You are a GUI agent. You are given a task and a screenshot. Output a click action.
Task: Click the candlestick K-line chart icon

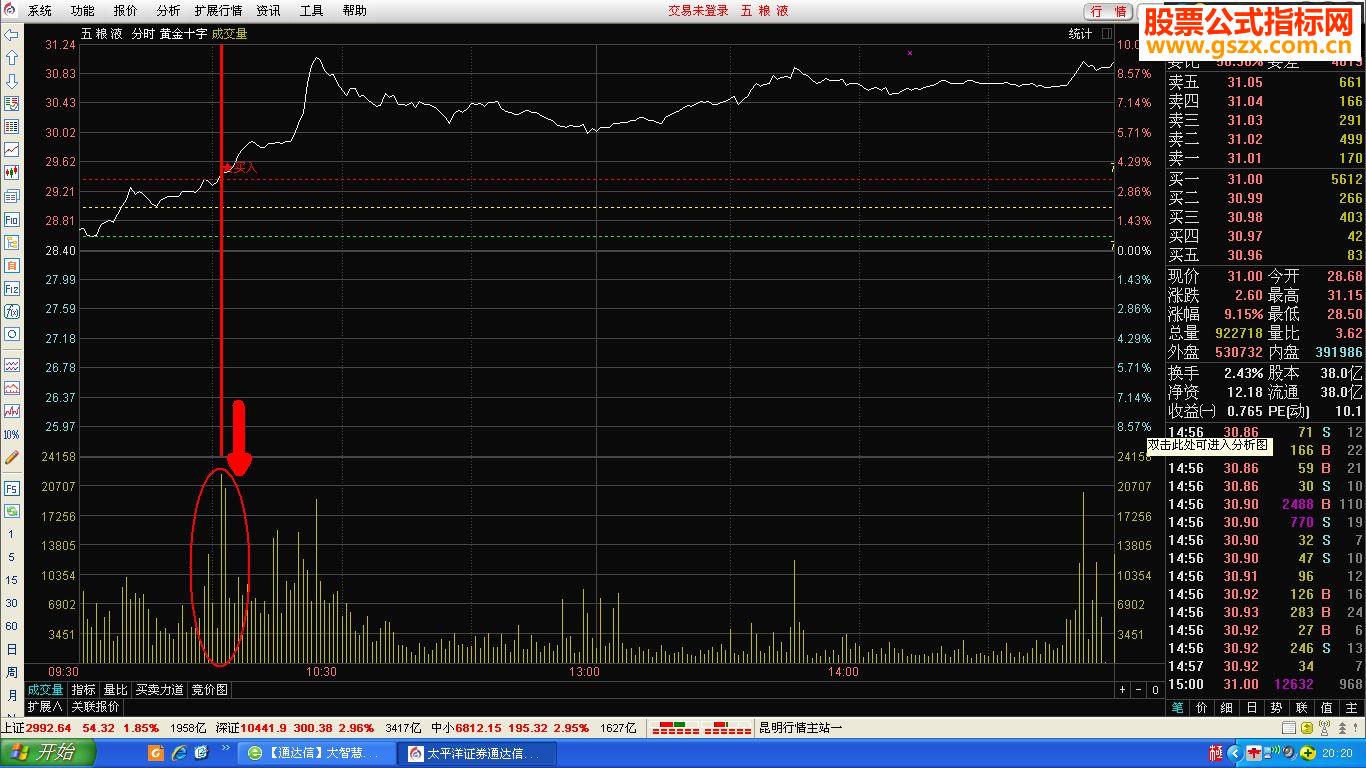coord(12,173)
